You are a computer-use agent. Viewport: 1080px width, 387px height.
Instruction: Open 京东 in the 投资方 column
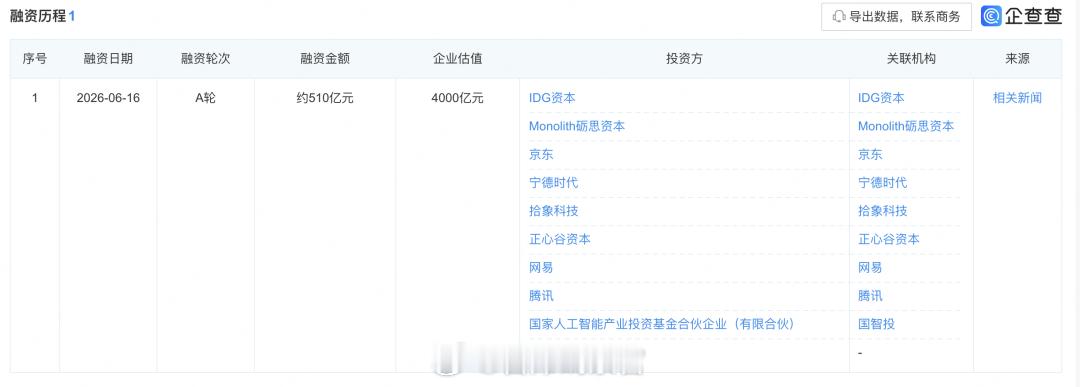[x=541, y=154]
